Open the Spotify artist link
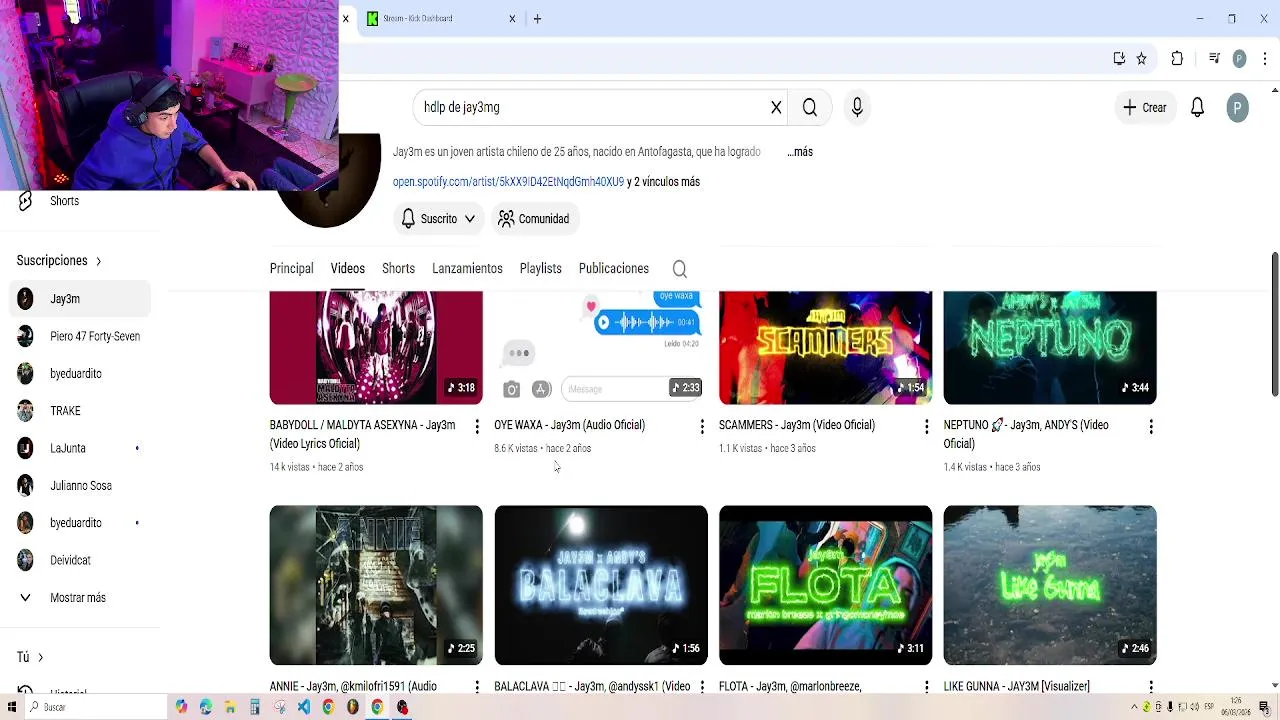Image resolution: width=1280 pixels, height=720 pixels. point(508,182)
